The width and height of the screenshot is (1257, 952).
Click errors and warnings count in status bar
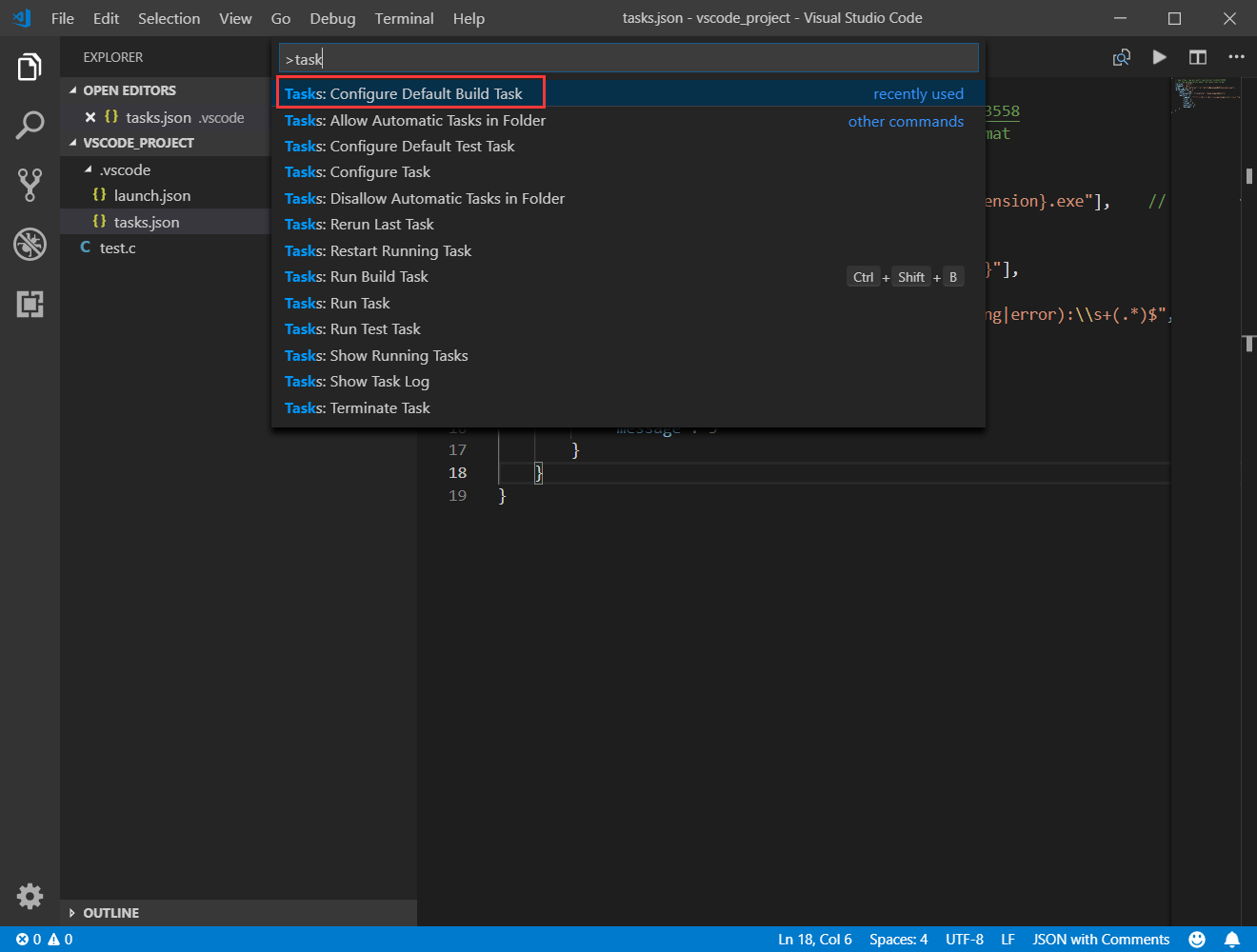pyautogui.click(x=45, y=940)
